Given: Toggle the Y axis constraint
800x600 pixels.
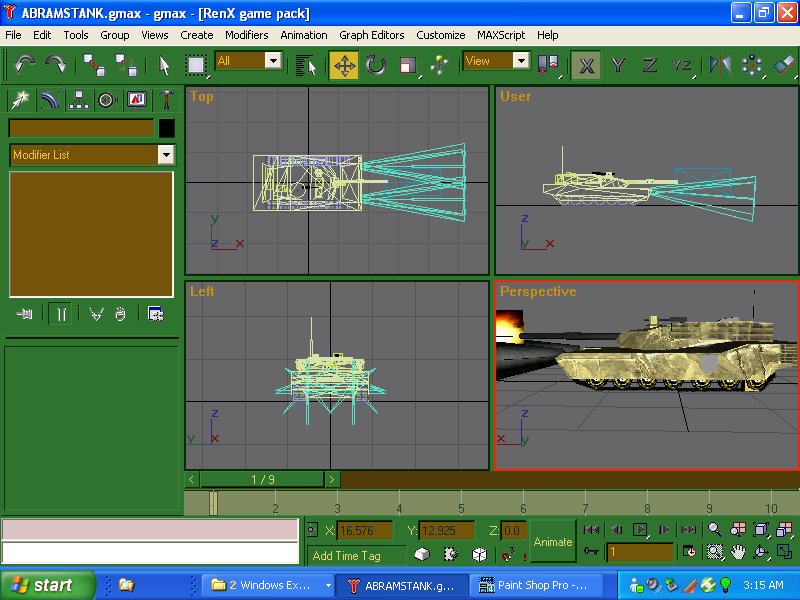Looking at the screenshot, I should (x=620, y=64).
